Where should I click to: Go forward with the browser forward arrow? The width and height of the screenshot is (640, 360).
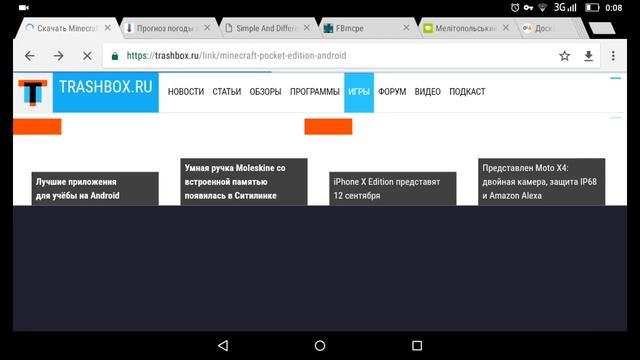tap(58, 56)
